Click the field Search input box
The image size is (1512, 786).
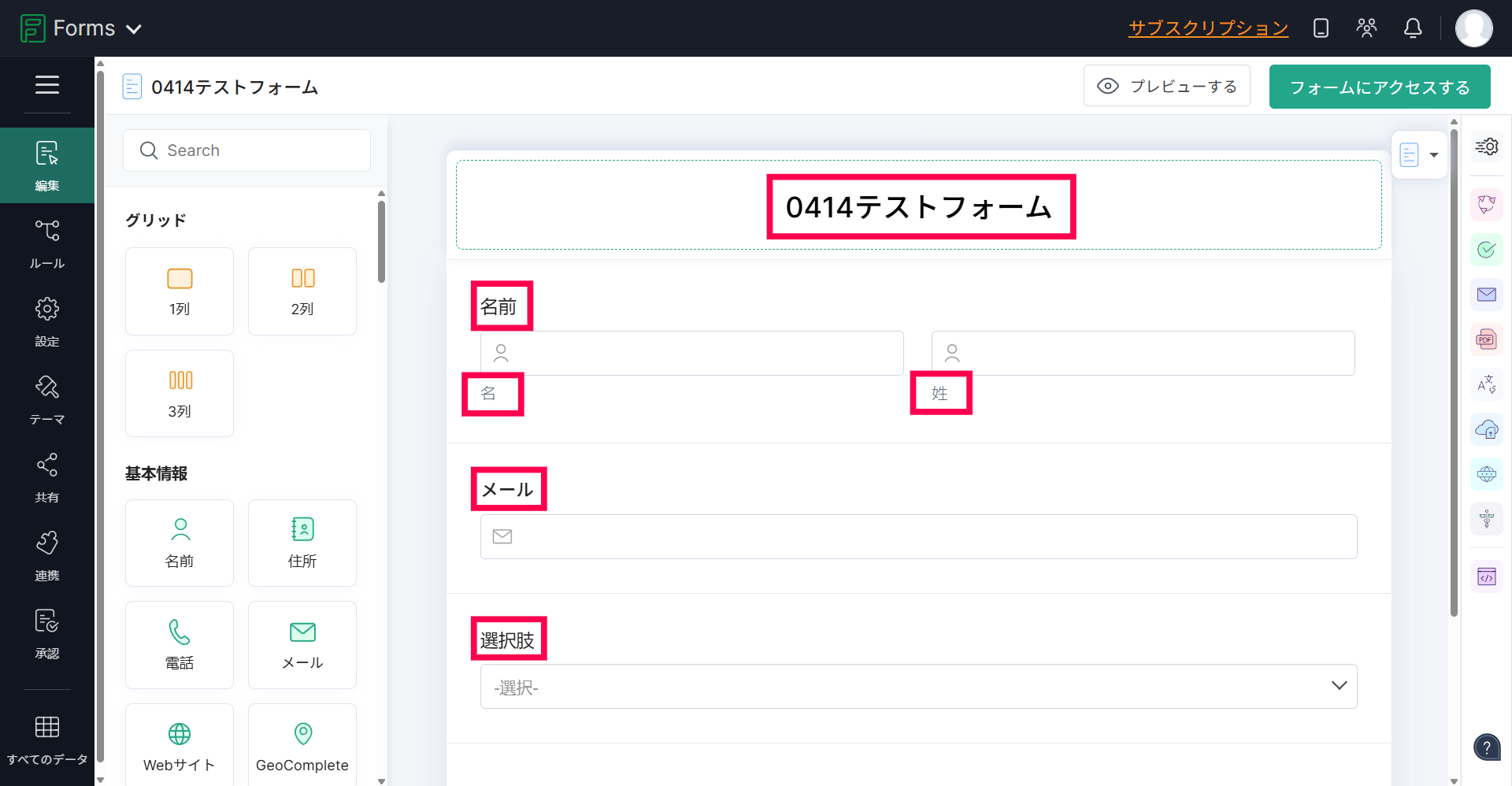[x=246, y=150]
